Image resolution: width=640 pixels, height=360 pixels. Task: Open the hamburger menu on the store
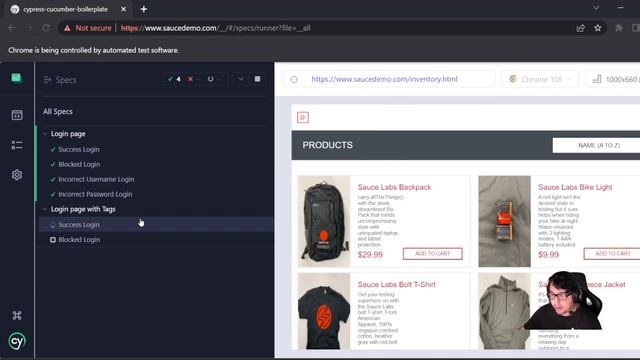pos(303,118)
